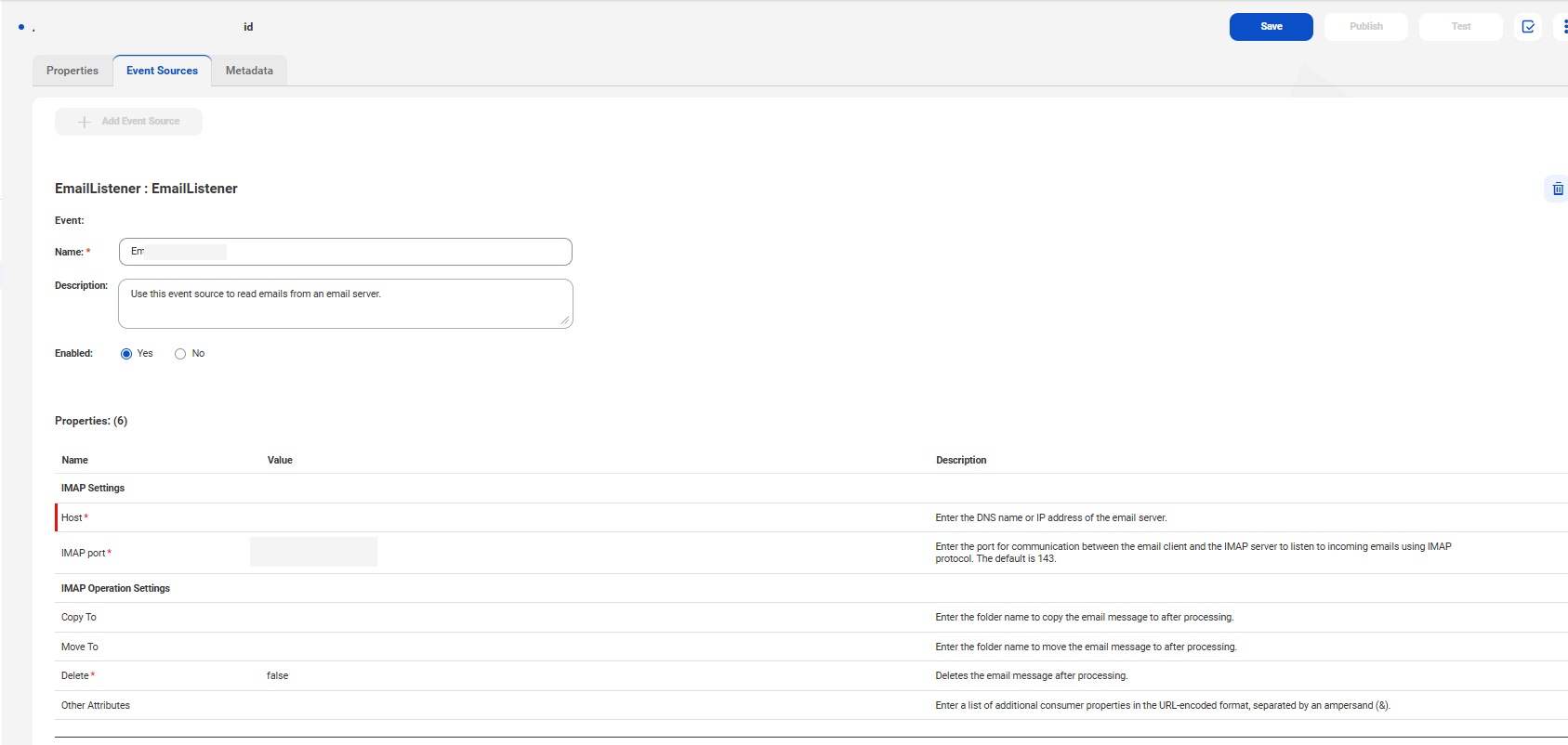
Task: Click the Other Attributes description text
Action: click(1163, 705)
